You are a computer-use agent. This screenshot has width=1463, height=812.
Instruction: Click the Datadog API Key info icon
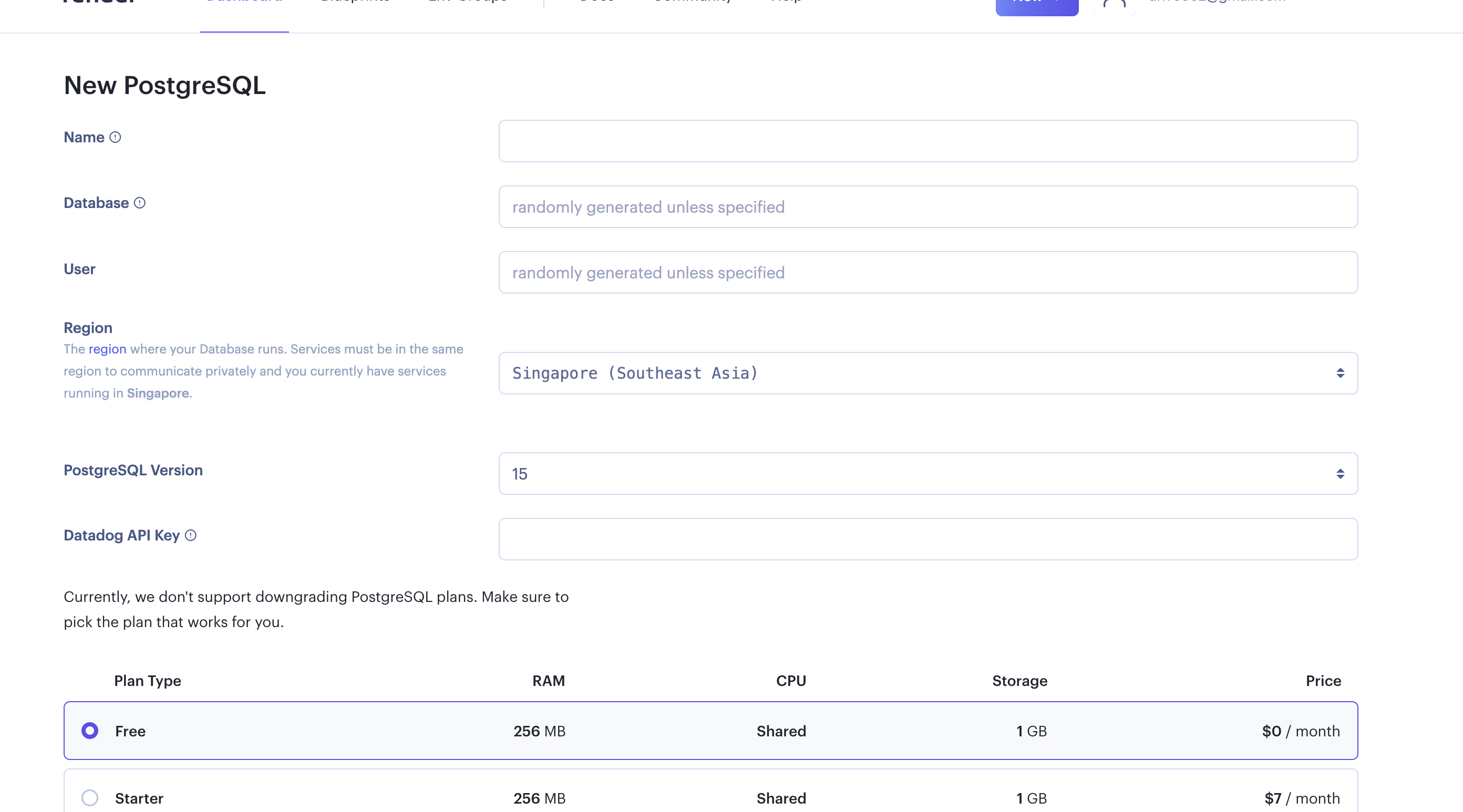[191, 535]
